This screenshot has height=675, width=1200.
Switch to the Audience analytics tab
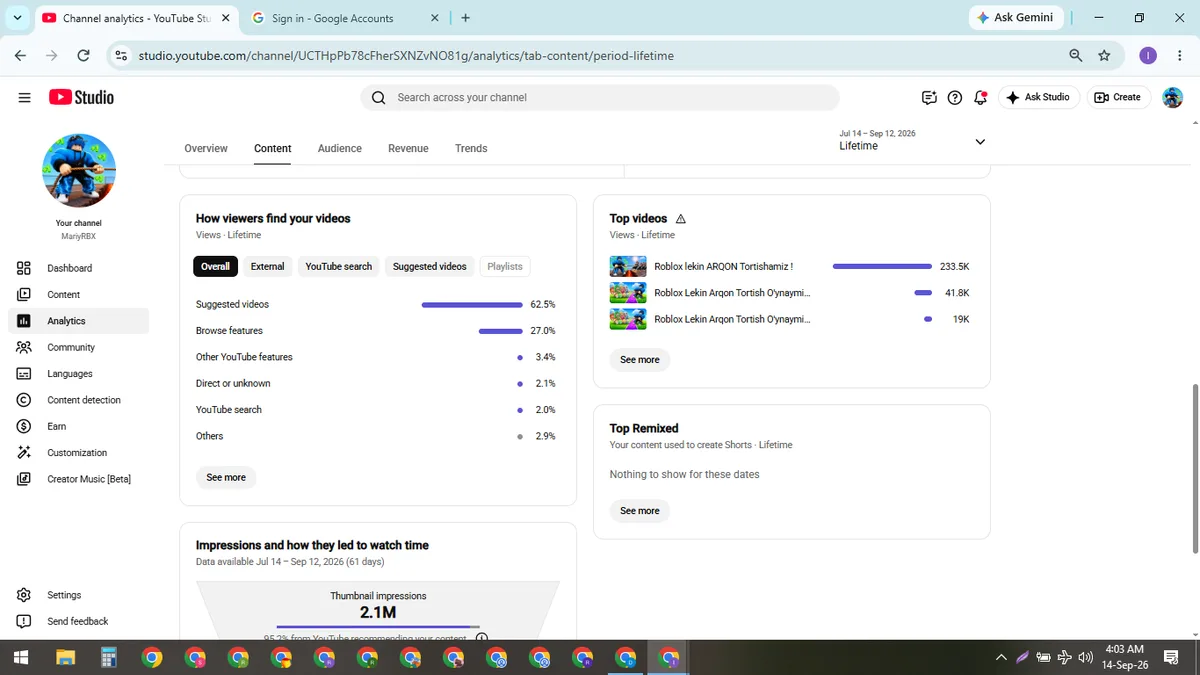point(340,148)
